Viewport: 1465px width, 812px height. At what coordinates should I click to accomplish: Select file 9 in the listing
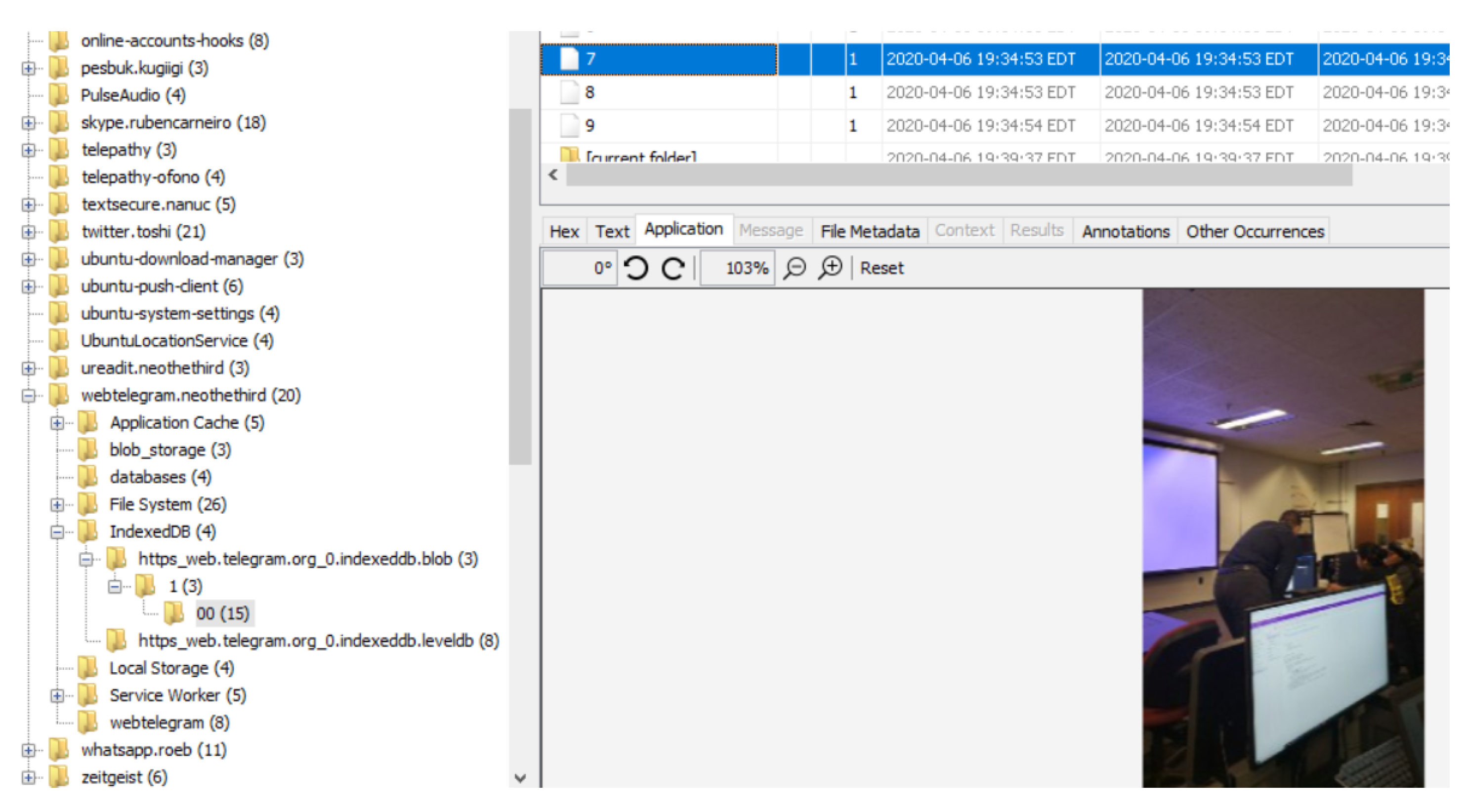(x=590, y=125)
